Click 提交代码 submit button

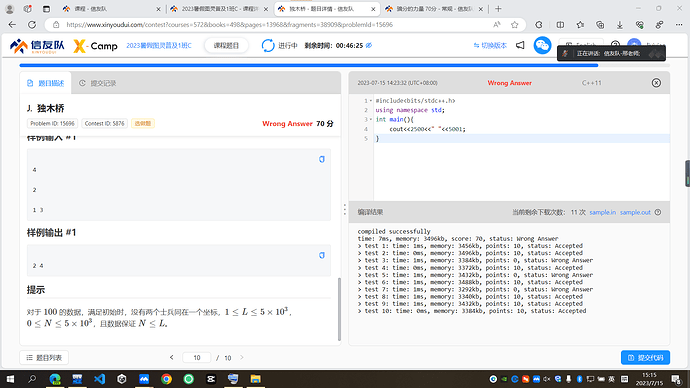[645, 358]
